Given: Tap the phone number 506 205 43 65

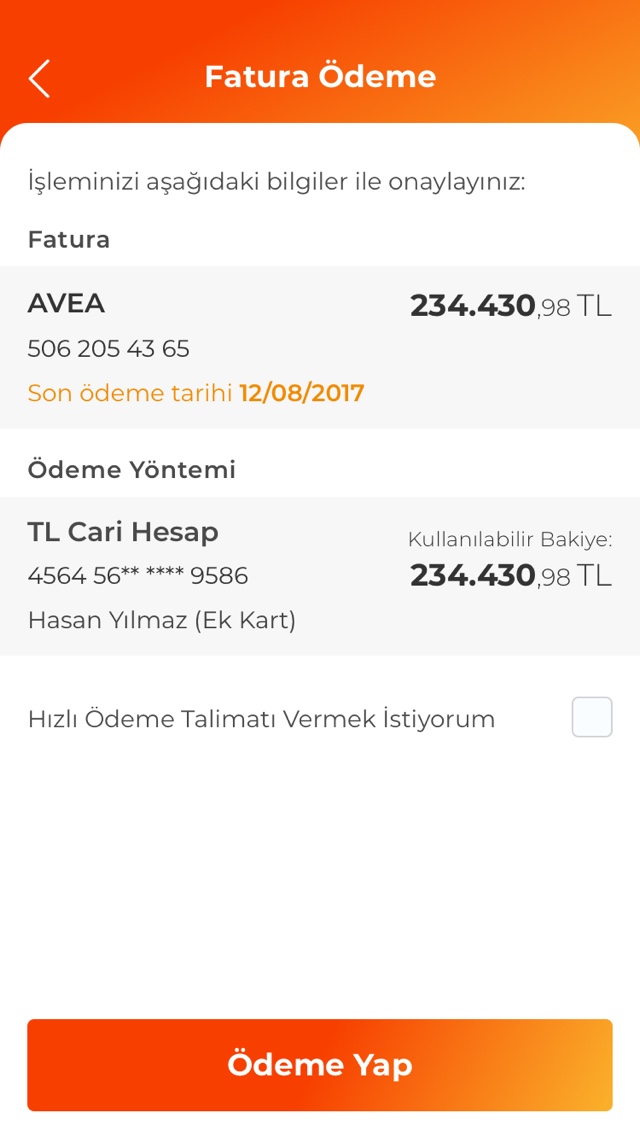Looking at the screenshot, I should [108, 349].
